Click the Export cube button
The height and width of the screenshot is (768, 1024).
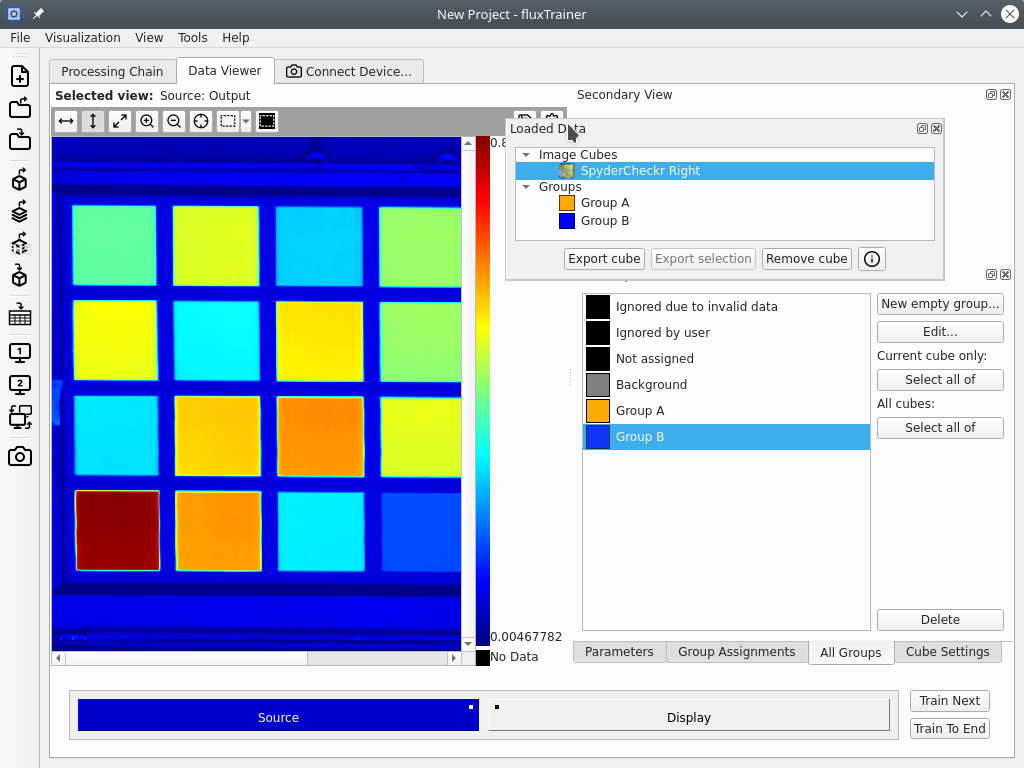pyautogui.click(x=604, y=259)
